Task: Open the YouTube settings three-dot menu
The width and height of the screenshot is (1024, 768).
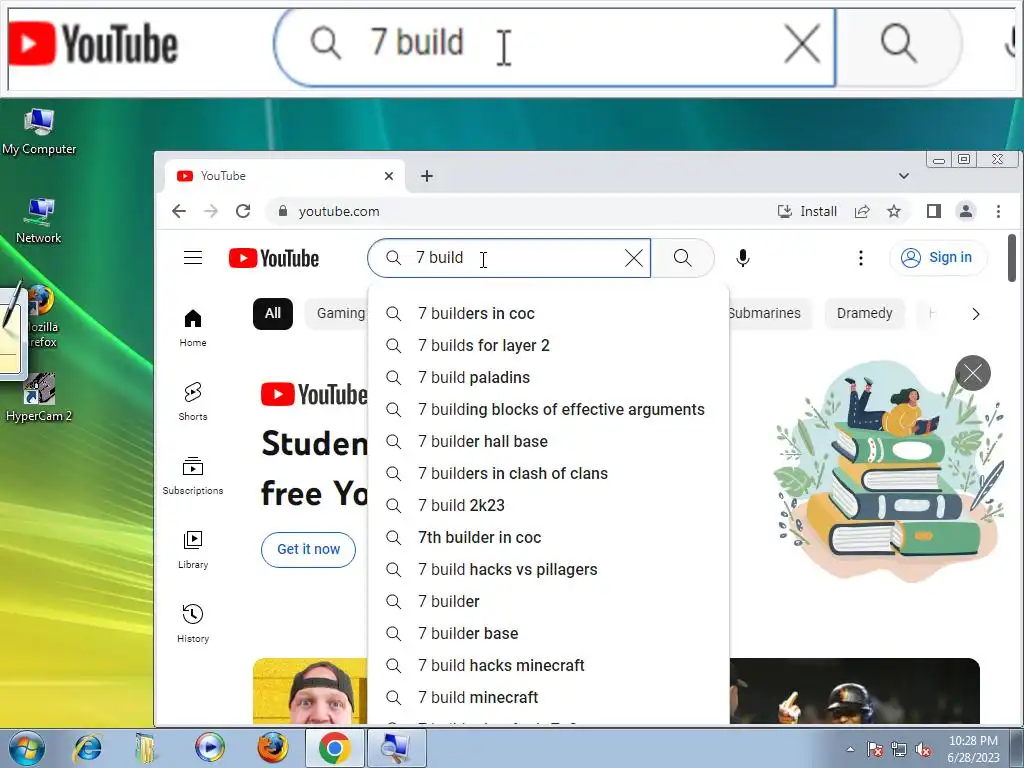Action: pos(861,258)
